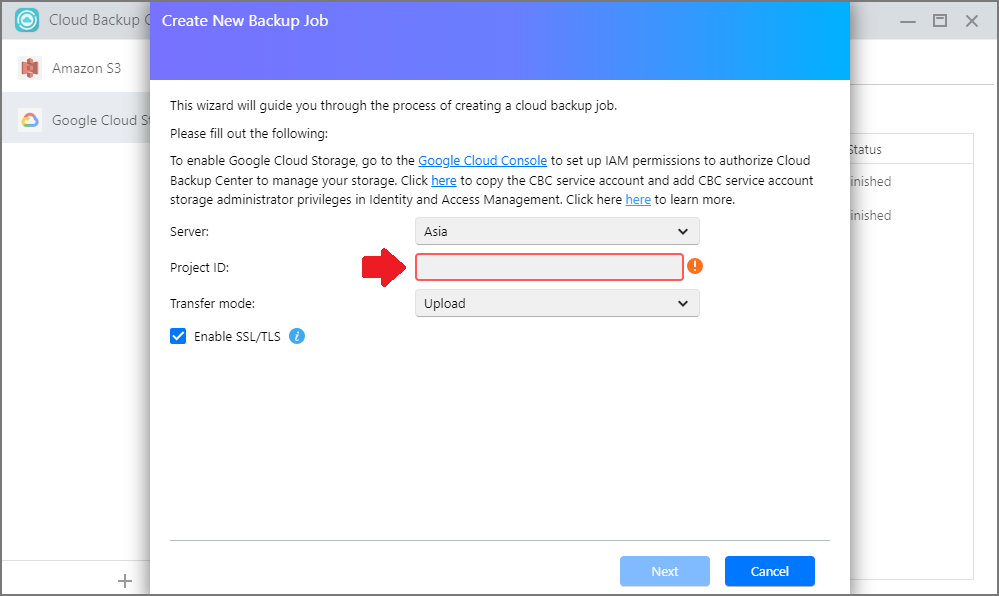999x596 pixels.
Task: Click the Amazon S3 service icon
Action: pos(29,68)
